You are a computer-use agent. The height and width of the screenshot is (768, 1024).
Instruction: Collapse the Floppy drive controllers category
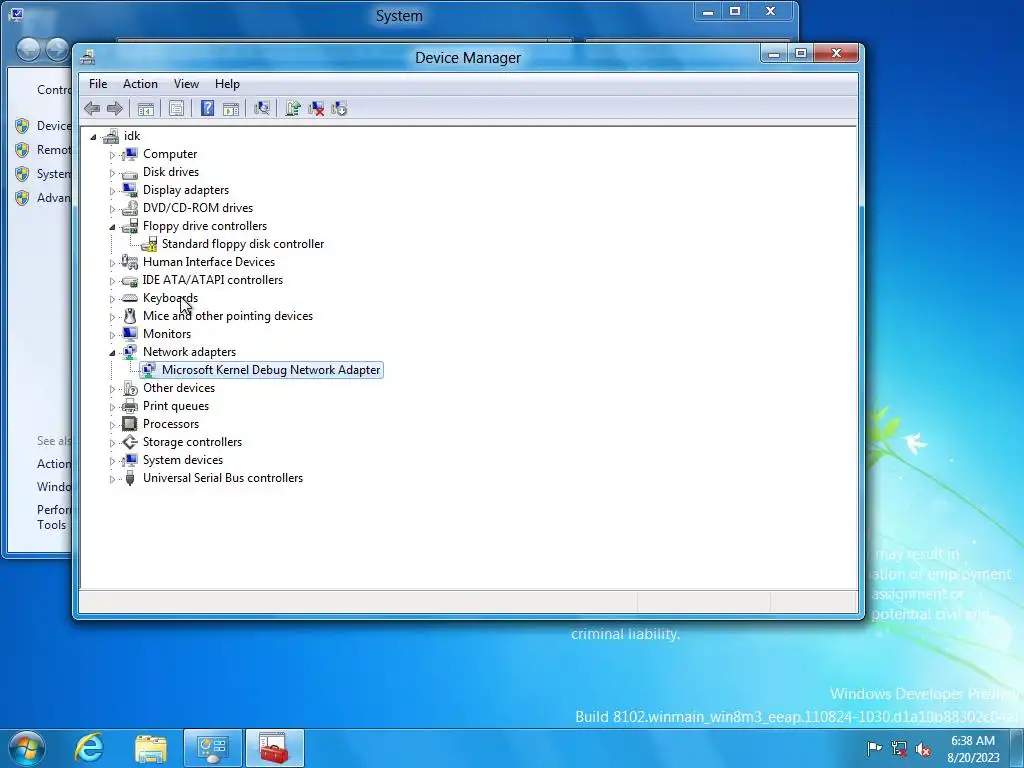tap(112, 227)
